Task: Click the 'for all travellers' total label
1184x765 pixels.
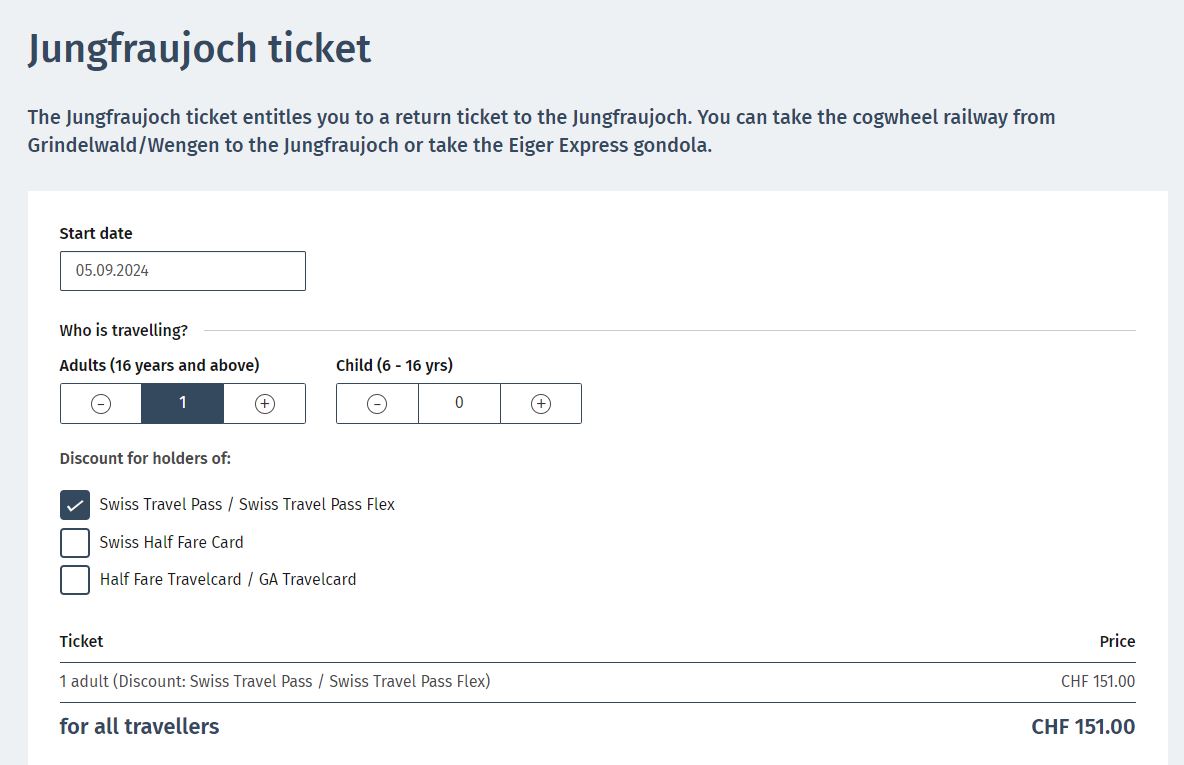Action: (139, 727)
